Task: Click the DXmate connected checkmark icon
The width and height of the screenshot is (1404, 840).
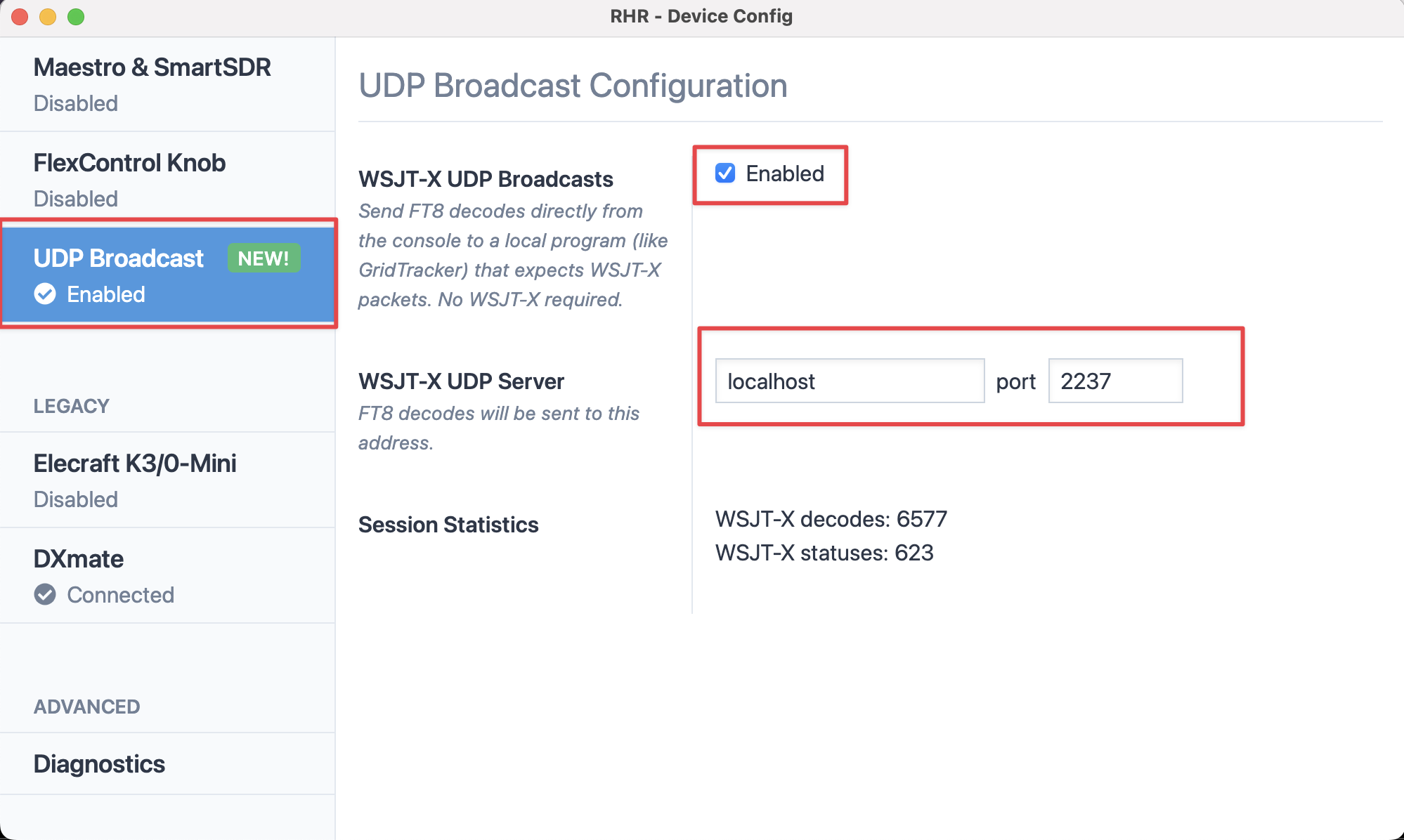Action: tap(45, 595)
